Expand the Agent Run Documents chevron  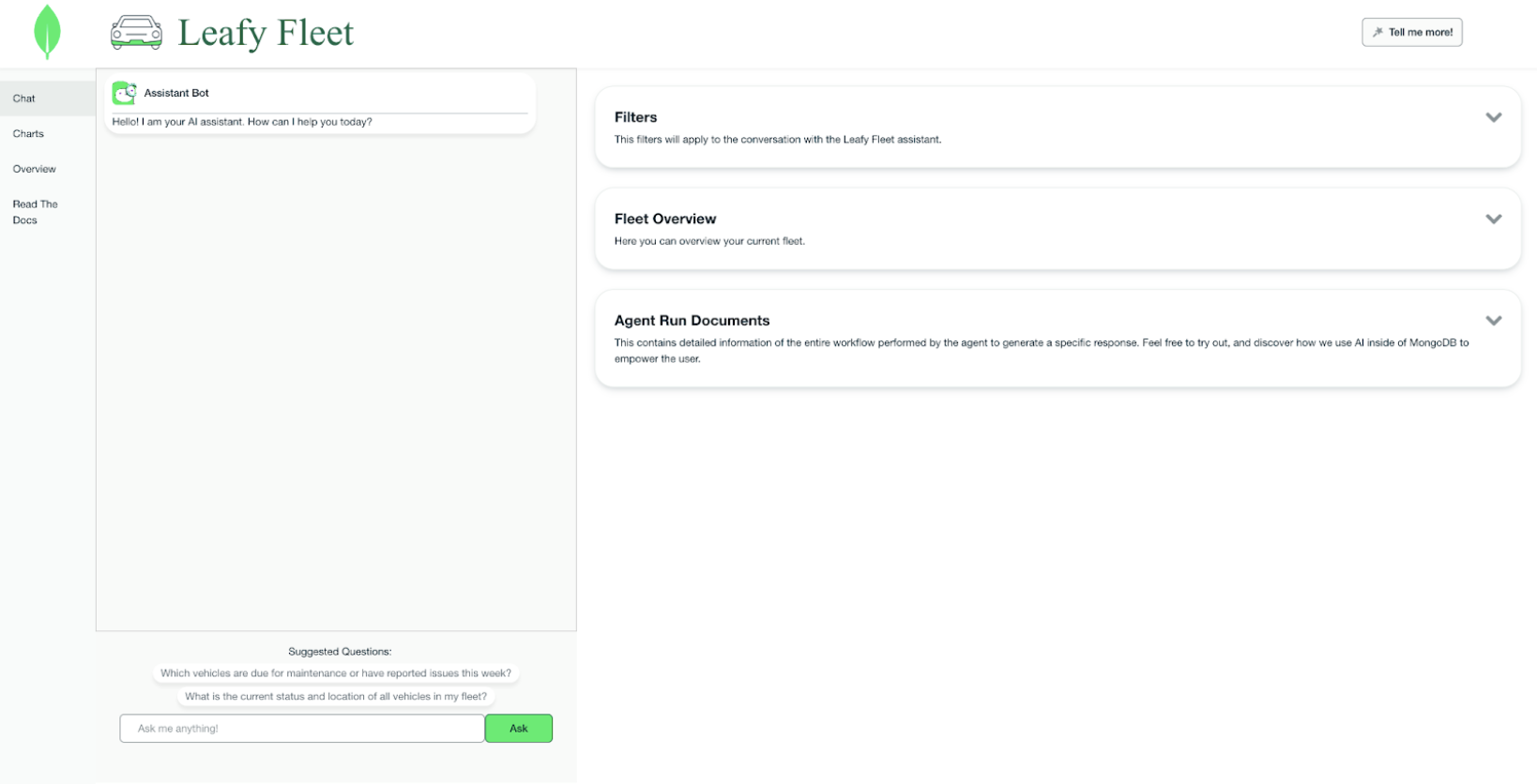coord(1493,321)
